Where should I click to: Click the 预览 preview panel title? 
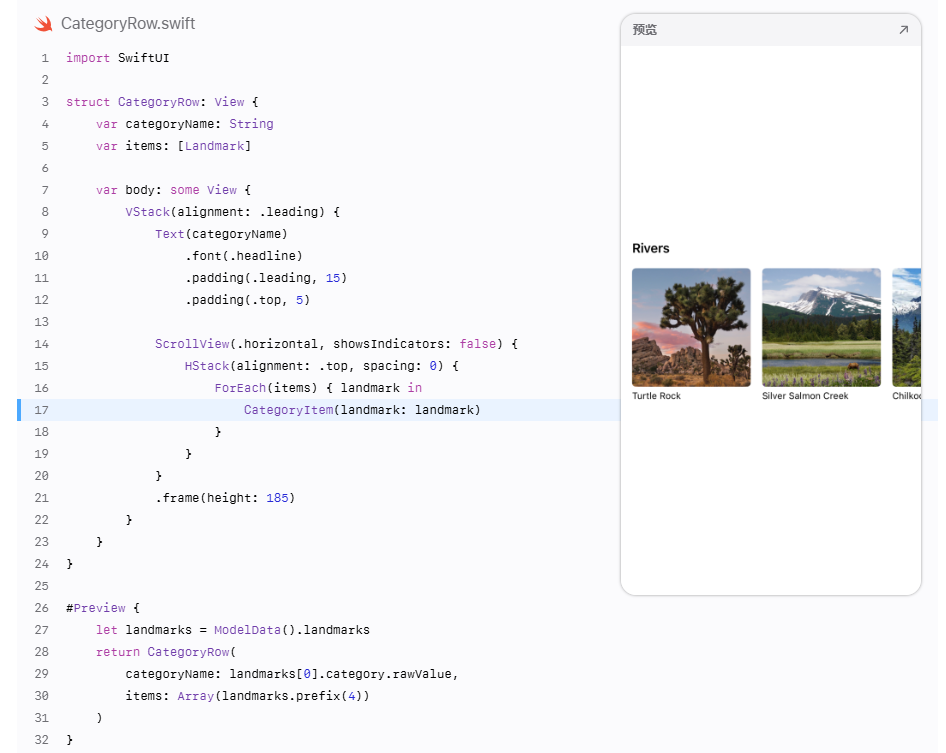pyautogui.click(x=644, y=30)
